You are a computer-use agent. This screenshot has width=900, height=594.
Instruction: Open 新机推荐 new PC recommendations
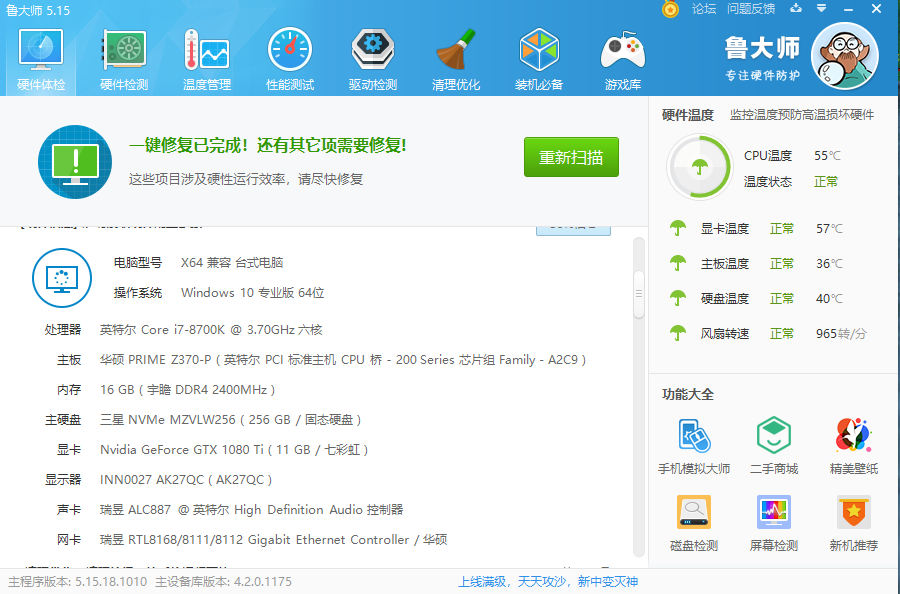click(854, 523)
